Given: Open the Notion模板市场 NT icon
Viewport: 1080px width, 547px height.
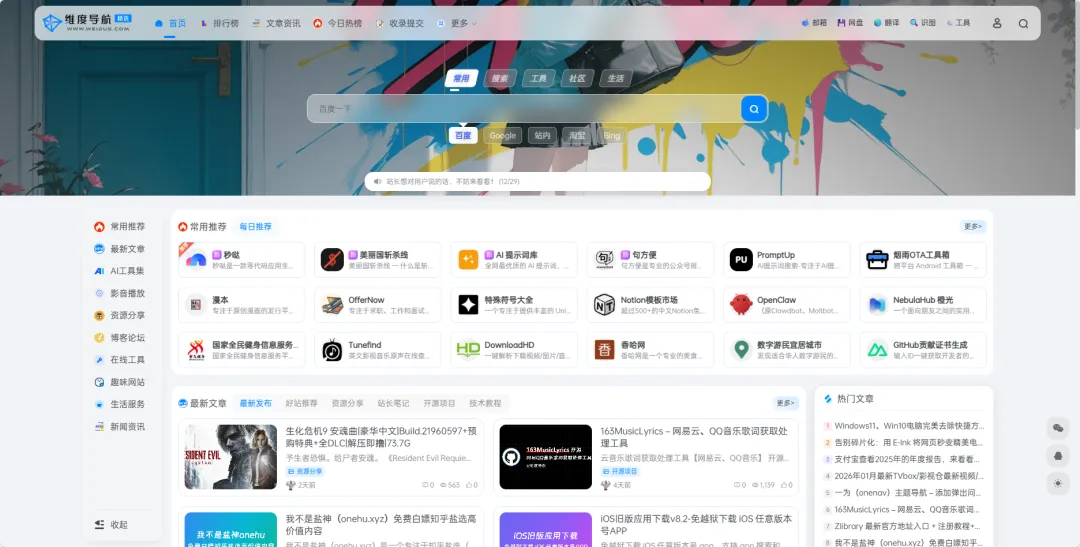Looking at the screenshot, I should coord(605,305).
